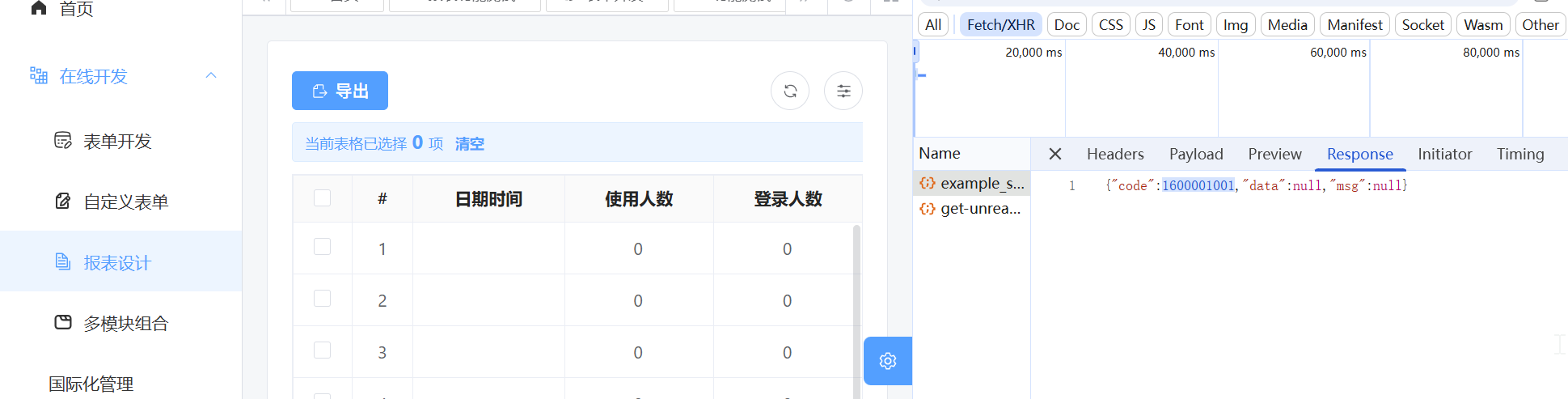Check the checkbox for row 1

323,247
